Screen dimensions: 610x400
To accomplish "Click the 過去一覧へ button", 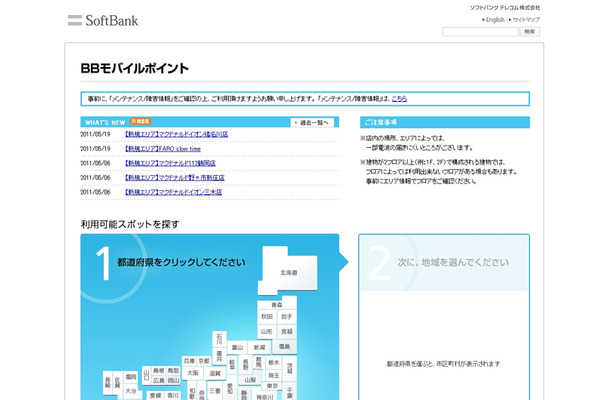I will tap(312, 123).
